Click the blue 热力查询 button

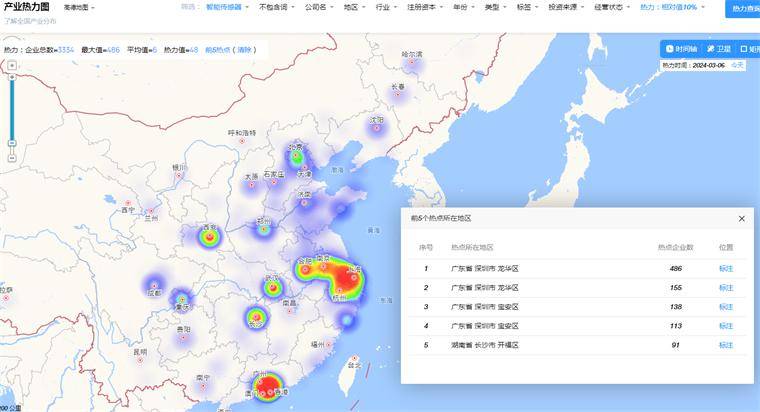pos(744,8)
